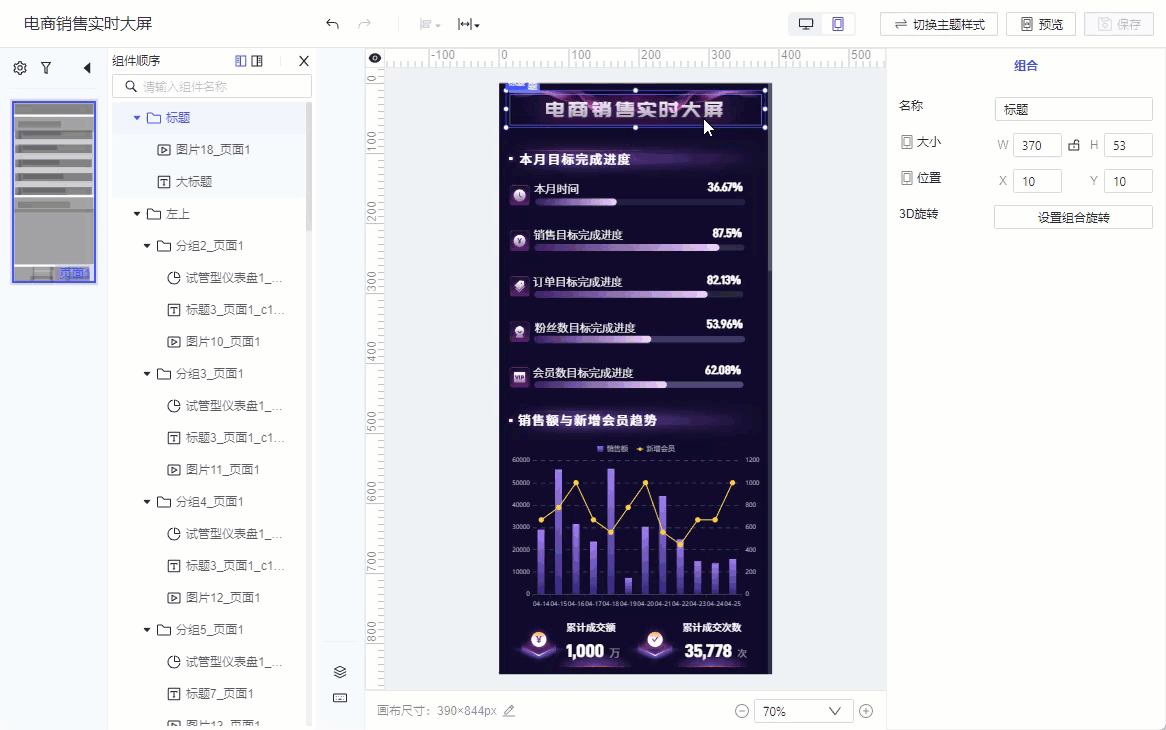Image resolution: width=1166 pixels, height=730 pixels.
Task: Click 本月时间 progress bar
Action: pos(640,202)
